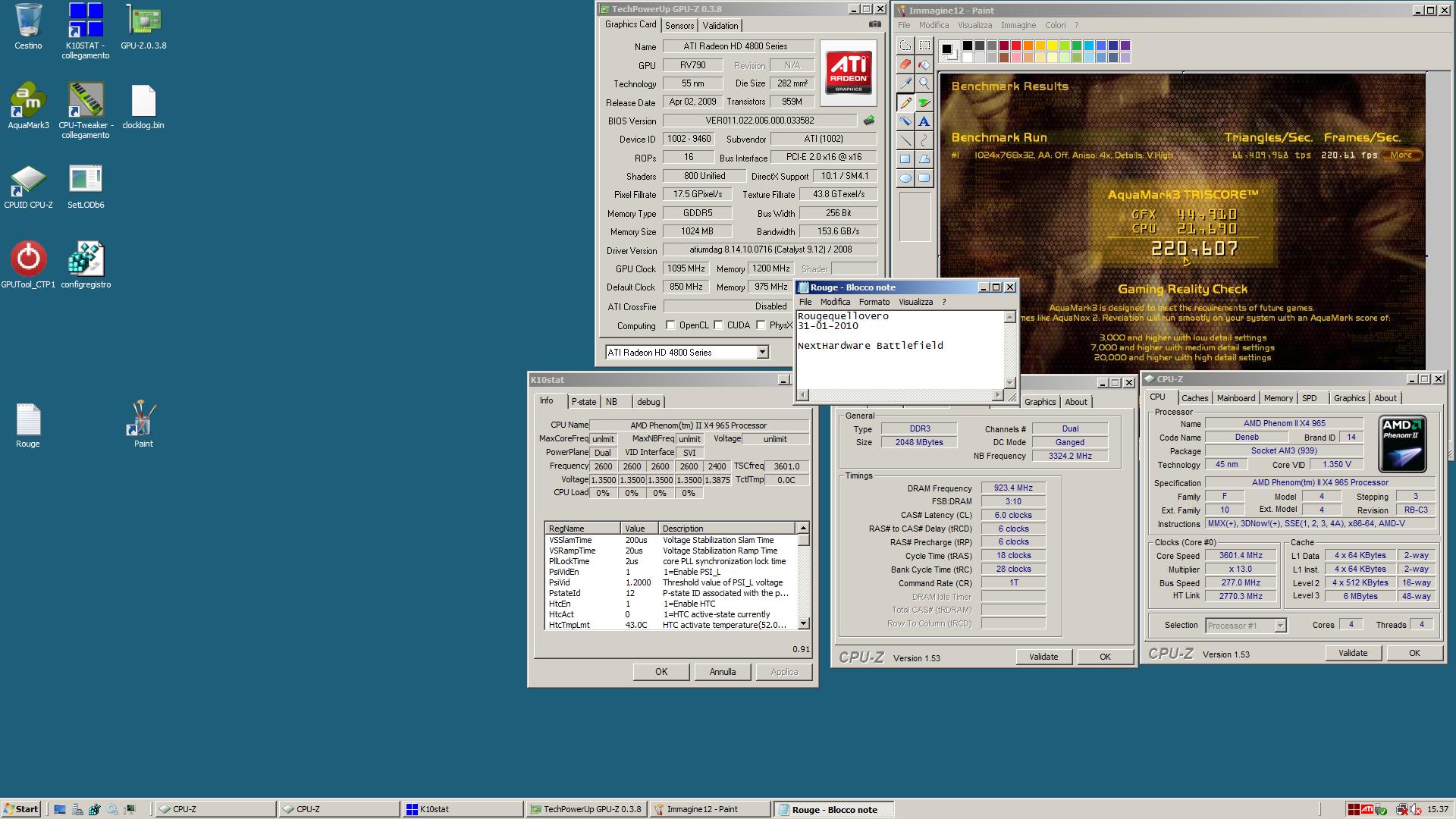Image resolution: width=1456 pixels, height=819 pixels.
Task: Switch to K10stat from the taskbar
Action: point(462,809)
